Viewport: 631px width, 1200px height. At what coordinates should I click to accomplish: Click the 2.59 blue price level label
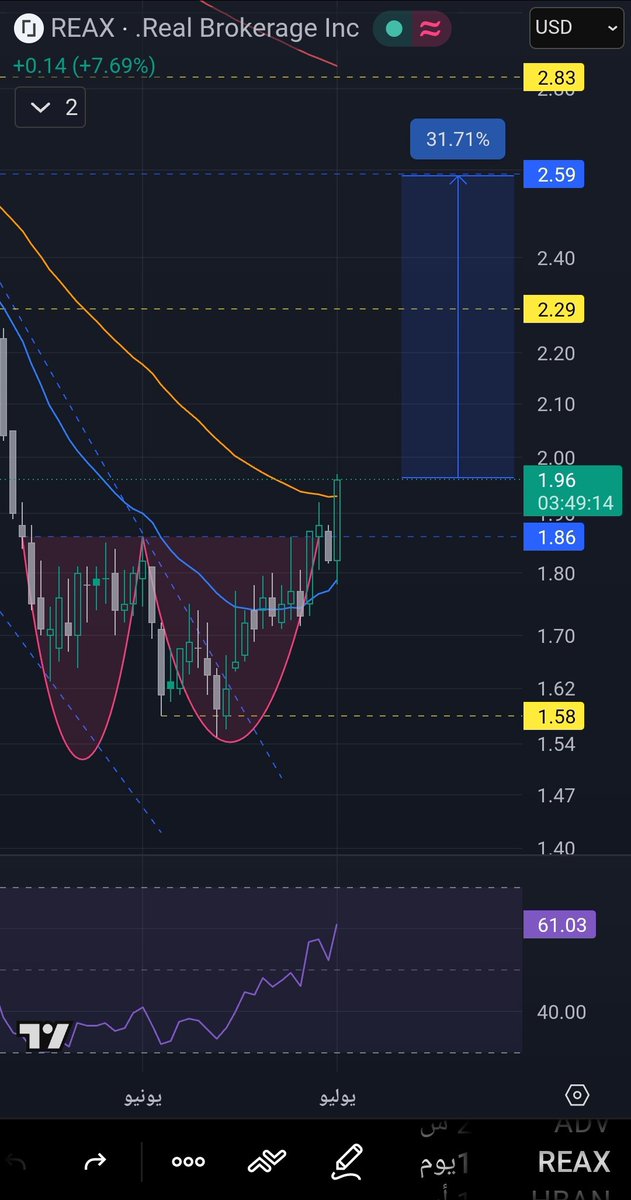pyautogui.click(x=553, y=175)
